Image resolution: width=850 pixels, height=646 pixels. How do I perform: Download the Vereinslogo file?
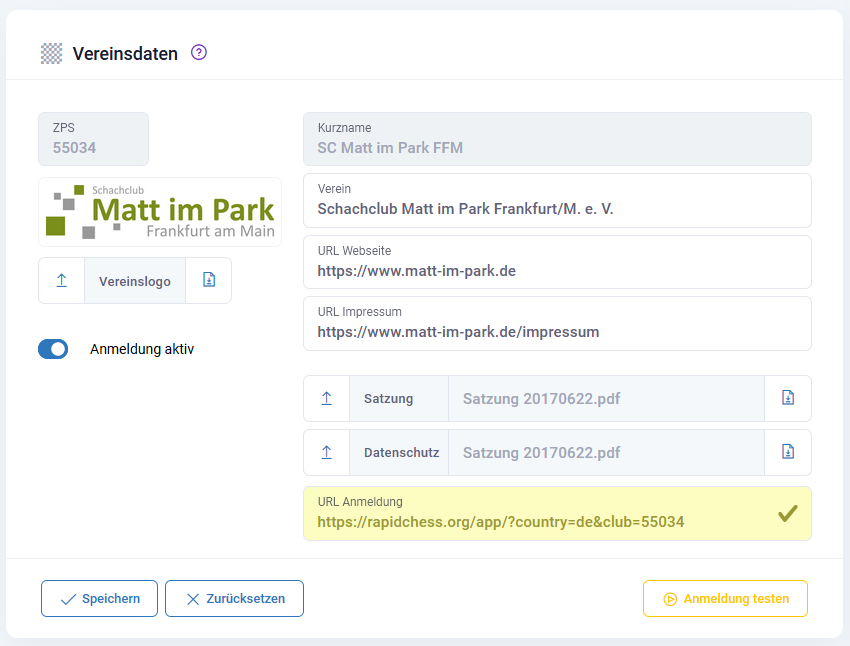[208, 281]
